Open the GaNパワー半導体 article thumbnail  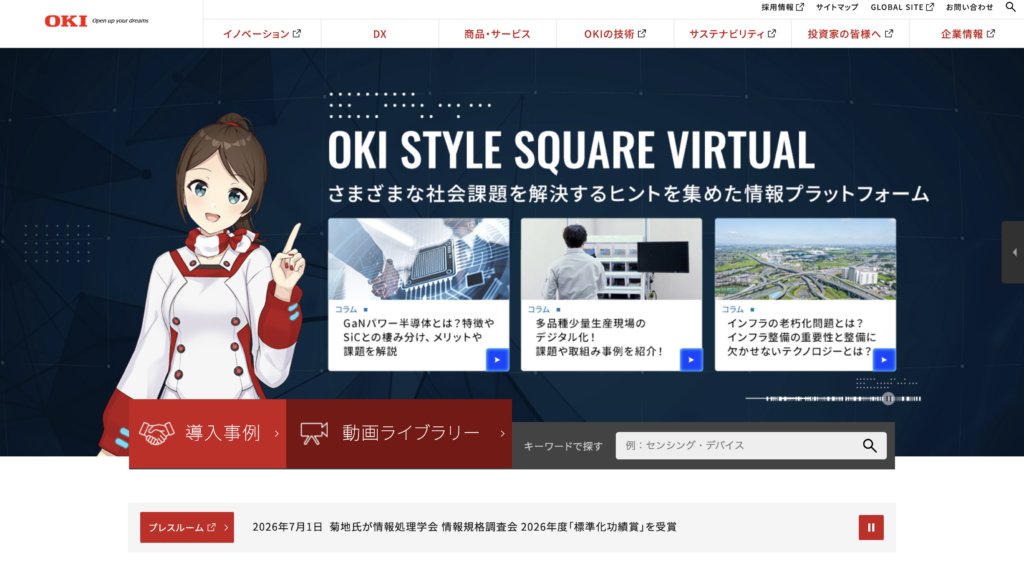[419, 259]
